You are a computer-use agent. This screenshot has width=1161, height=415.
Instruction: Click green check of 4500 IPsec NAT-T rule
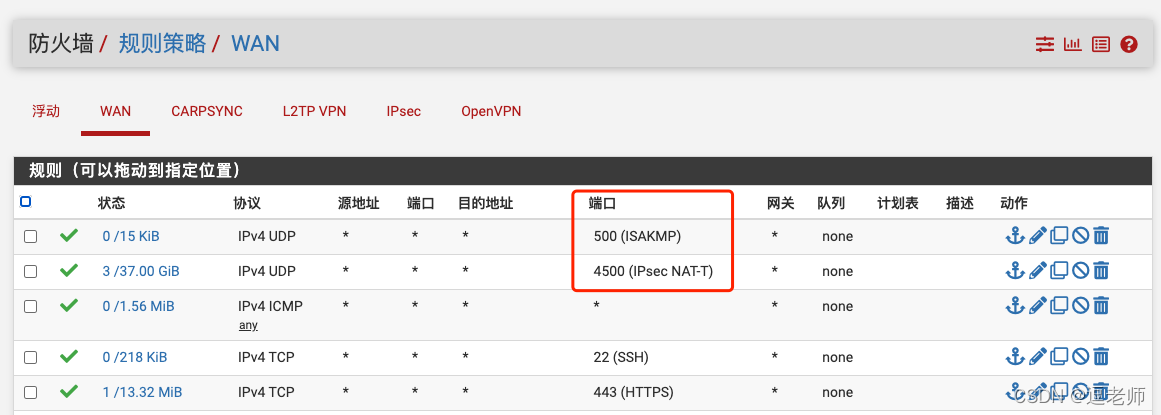point(69,270)
